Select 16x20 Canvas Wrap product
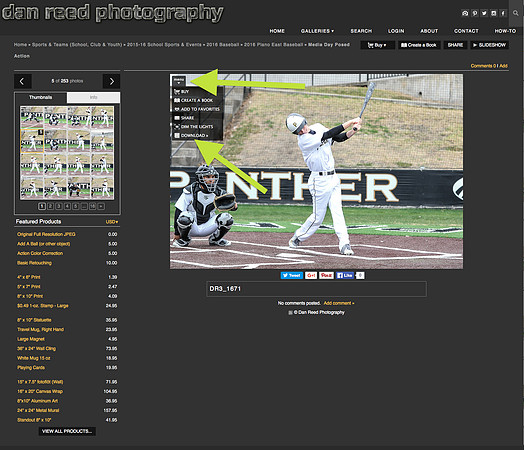The image size is (524, 450). click(40, 391)
